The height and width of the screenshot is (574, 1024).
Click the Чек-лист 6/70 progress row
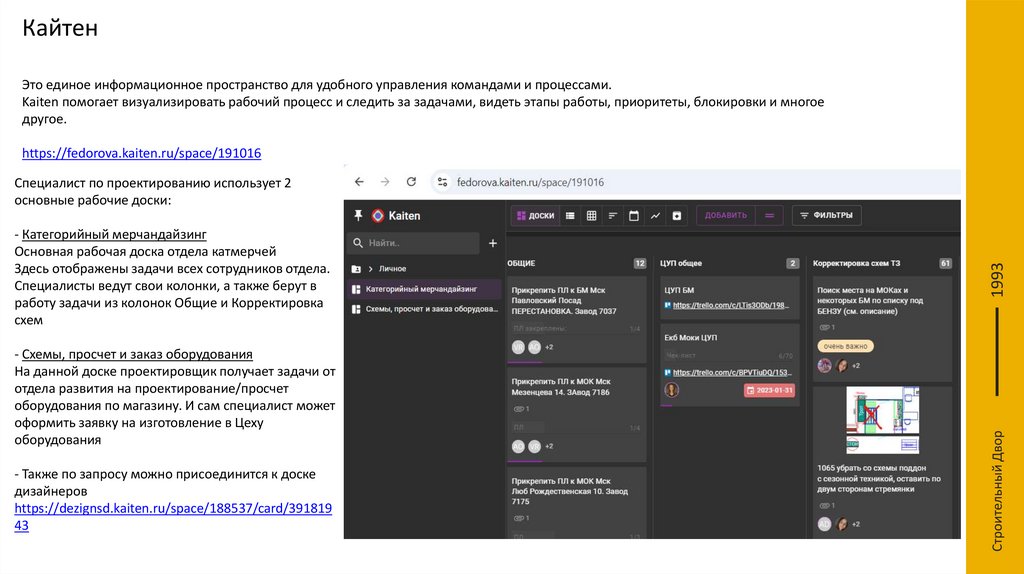[x=729, y=356]
